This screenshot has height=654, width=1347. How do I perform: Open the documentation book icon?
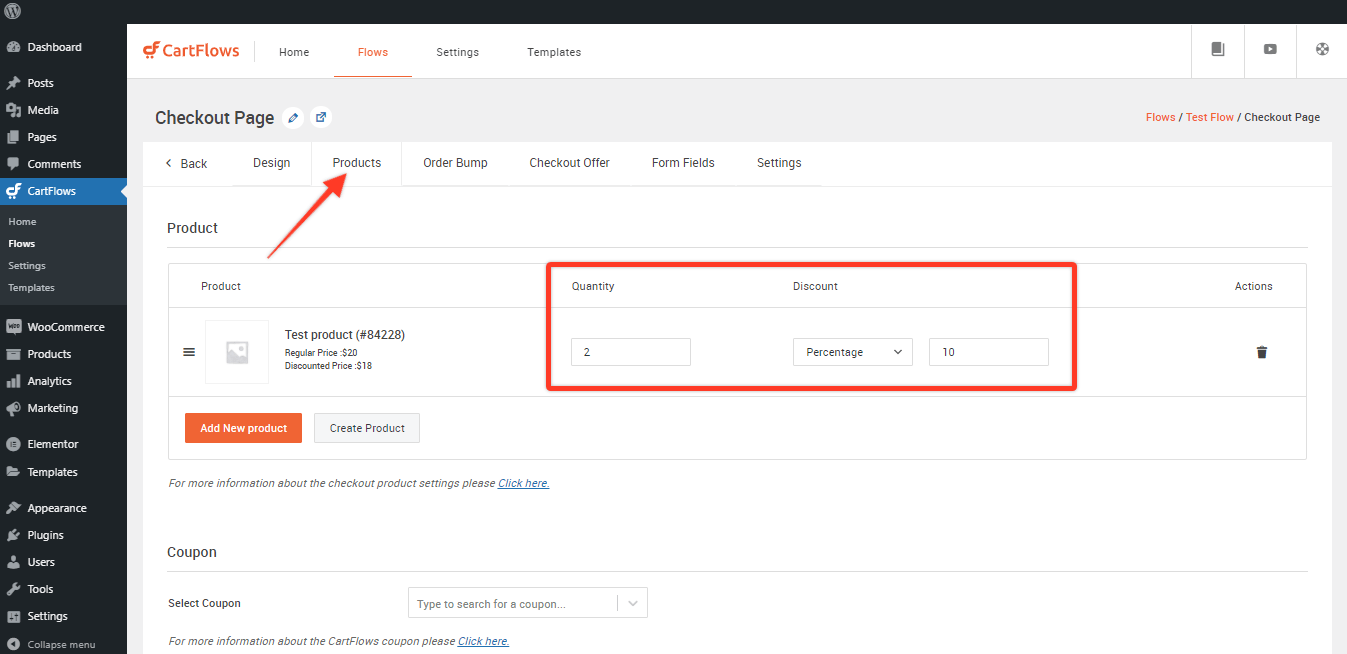tap(1217, 50)
